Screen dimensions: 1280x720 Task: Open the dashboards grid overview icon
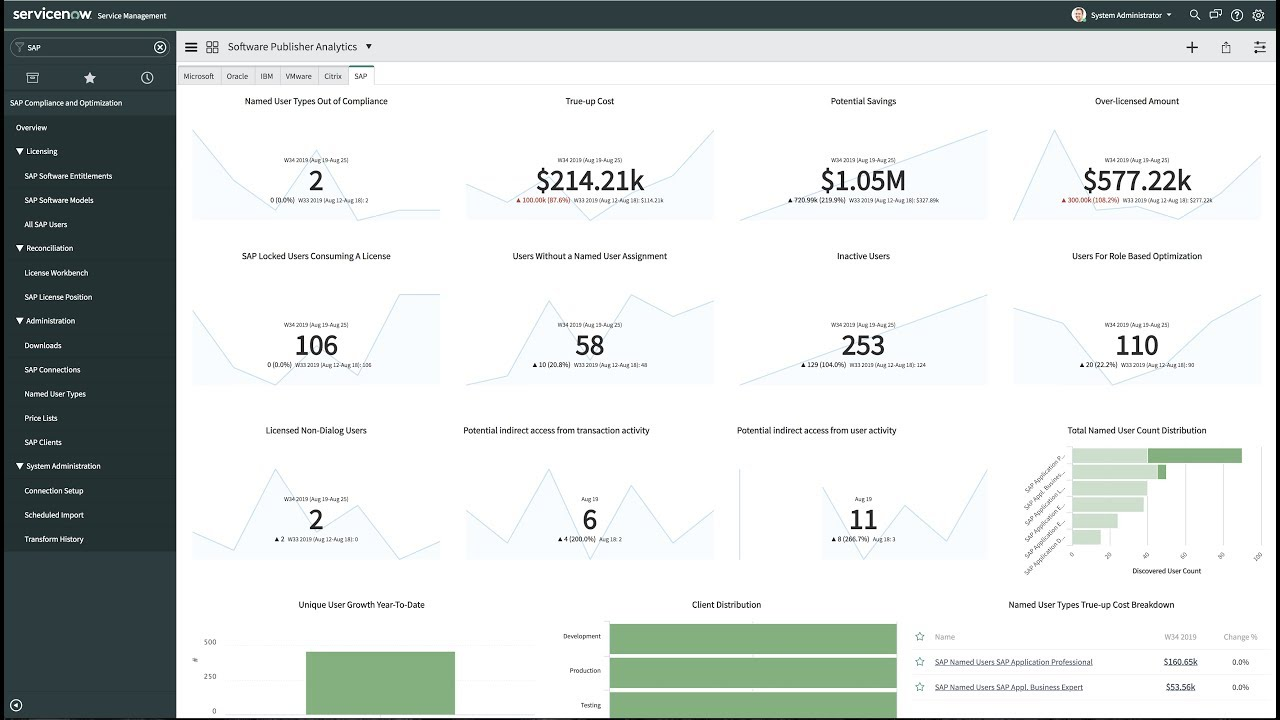pyautogui.click(x=212, y=47)
